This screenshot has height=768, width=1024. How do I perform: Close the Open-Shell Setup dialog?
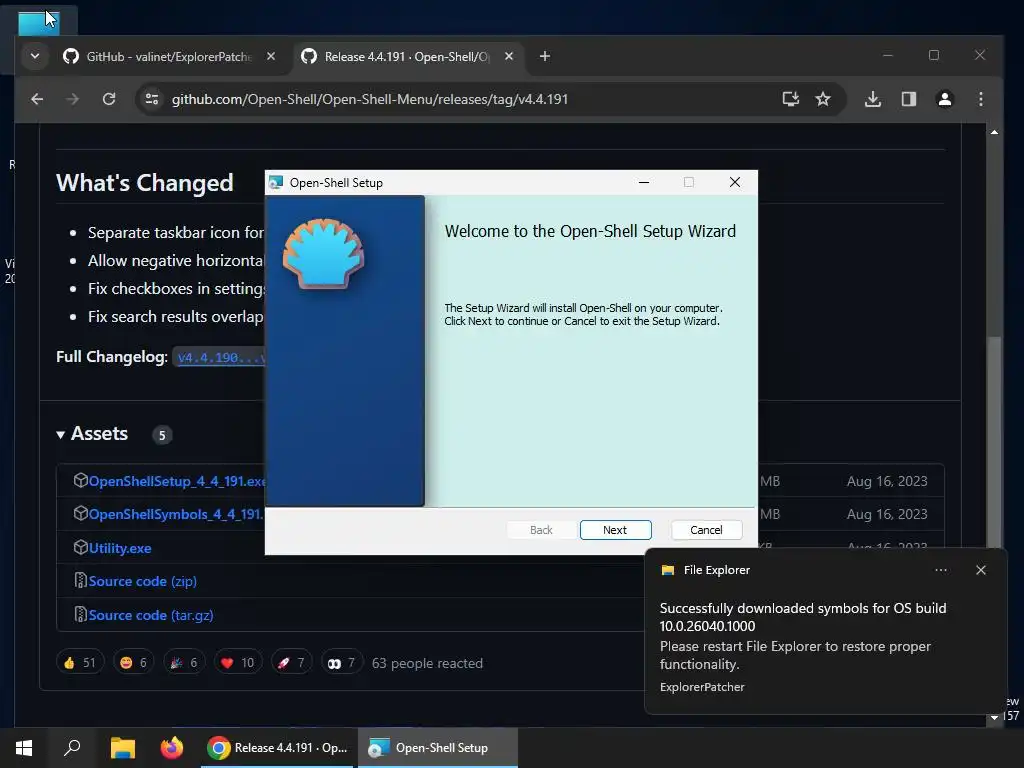(735, 182)
